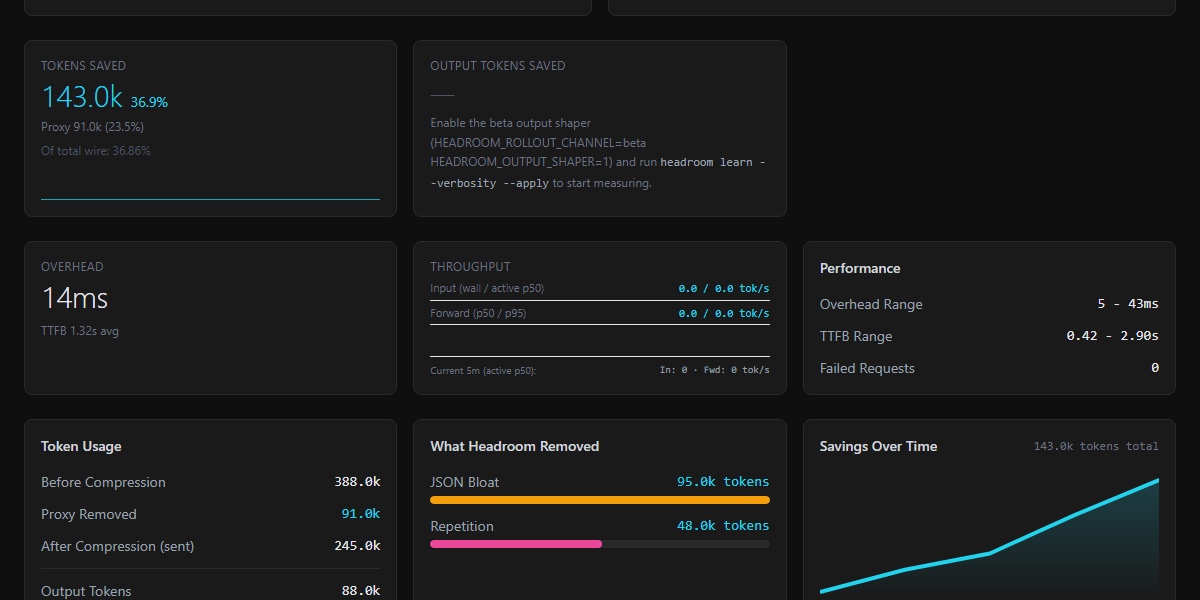The image size is (1200, 600).
Task: Select the 88.0k output tokens value
Action: [x=361, y=591]
